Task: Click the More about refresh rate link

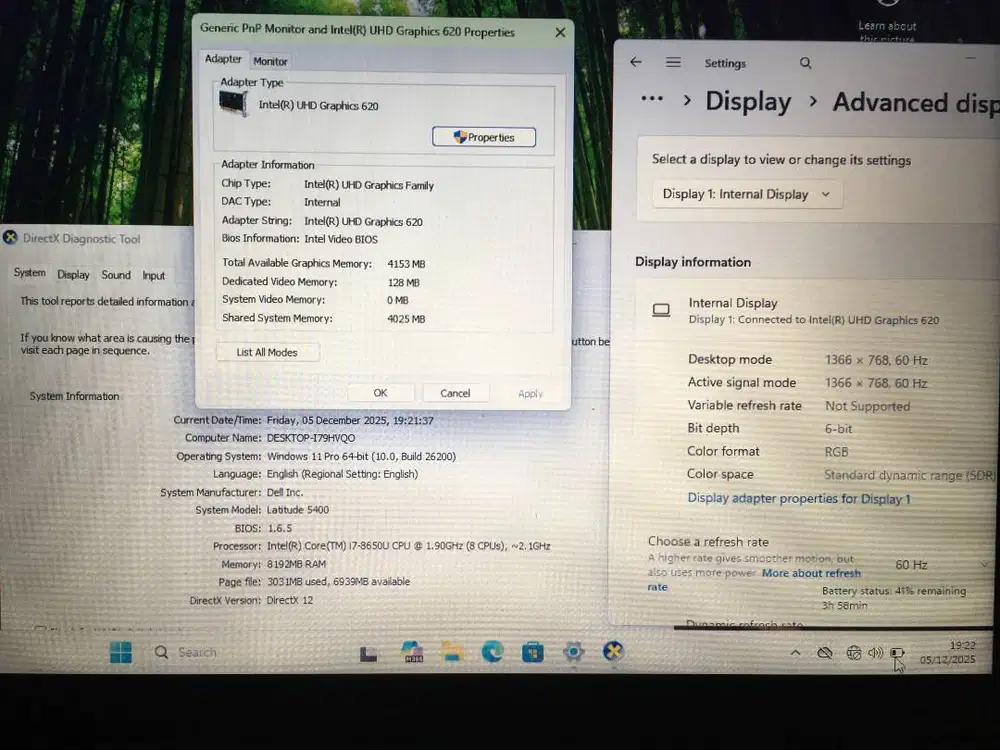Action: [x=812, y=573]
